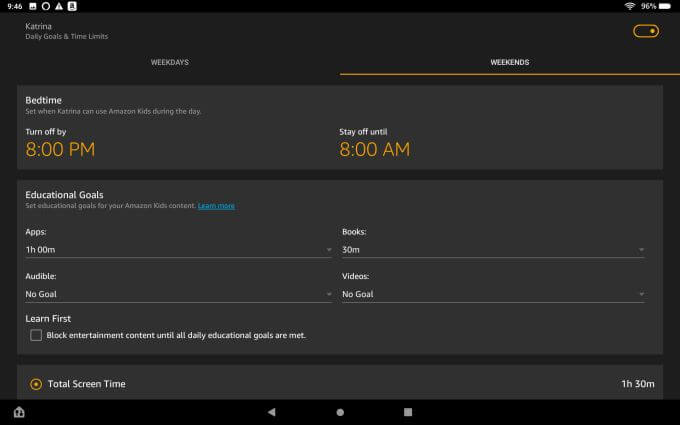Tap the app icon in the navigation bar corner
Viewport: 680px width, 425px height.
tap(19, 412)
